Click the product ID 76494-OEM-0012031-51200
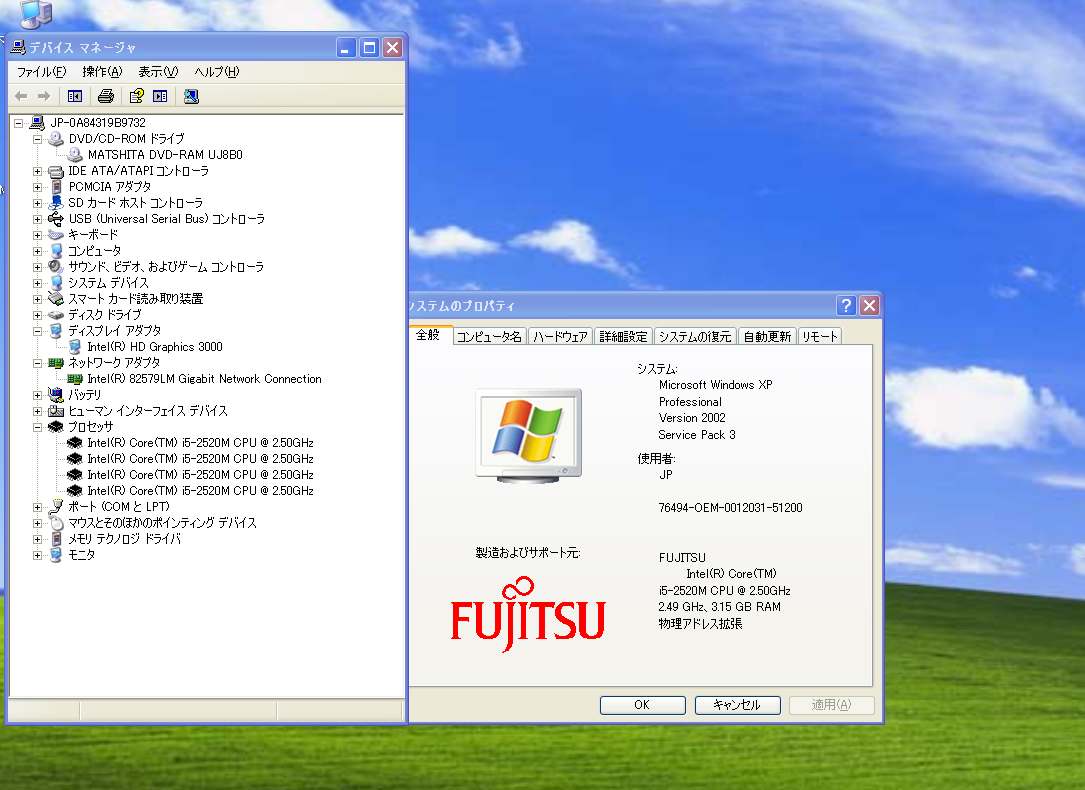1085x790 pixels. tap(730, 508)
